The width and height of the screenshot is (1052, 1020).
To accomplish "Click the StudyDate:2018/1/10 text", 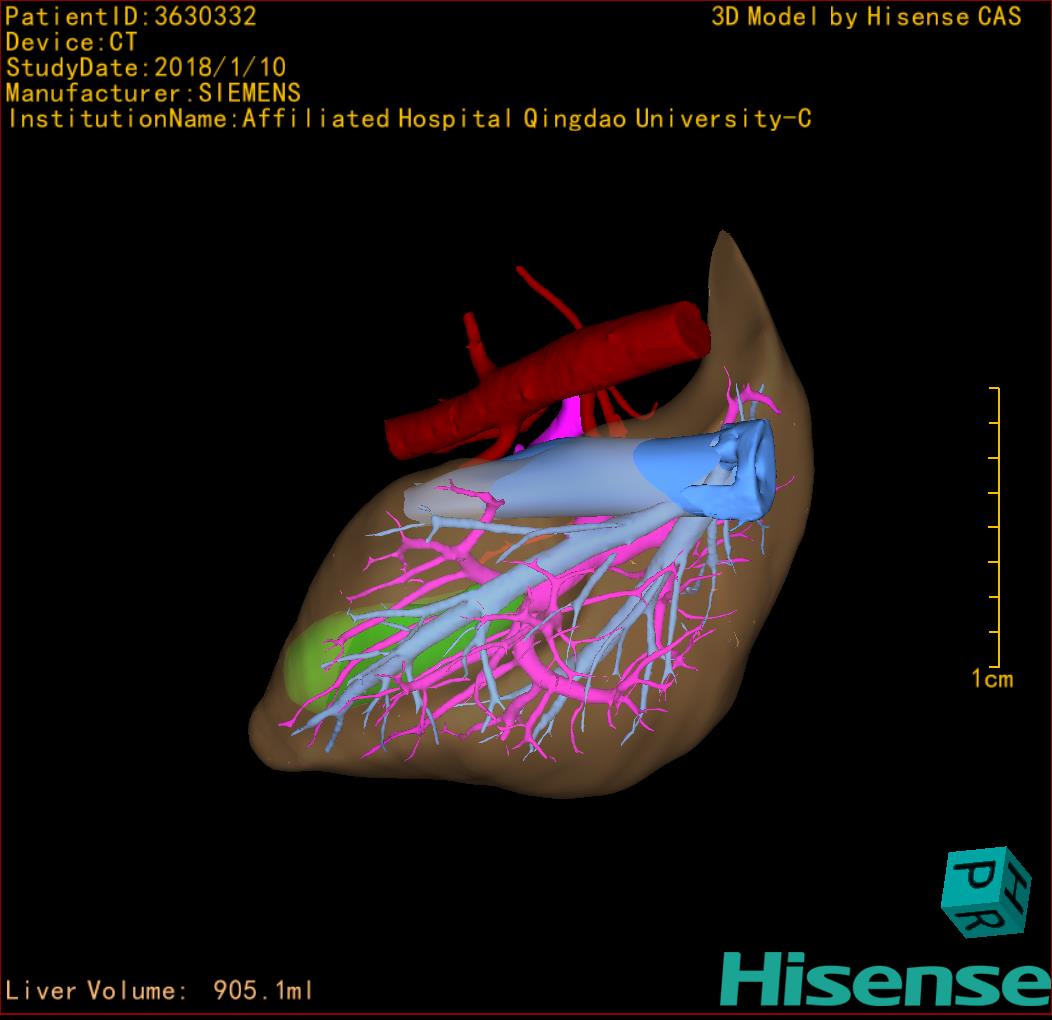I will 146,67.
